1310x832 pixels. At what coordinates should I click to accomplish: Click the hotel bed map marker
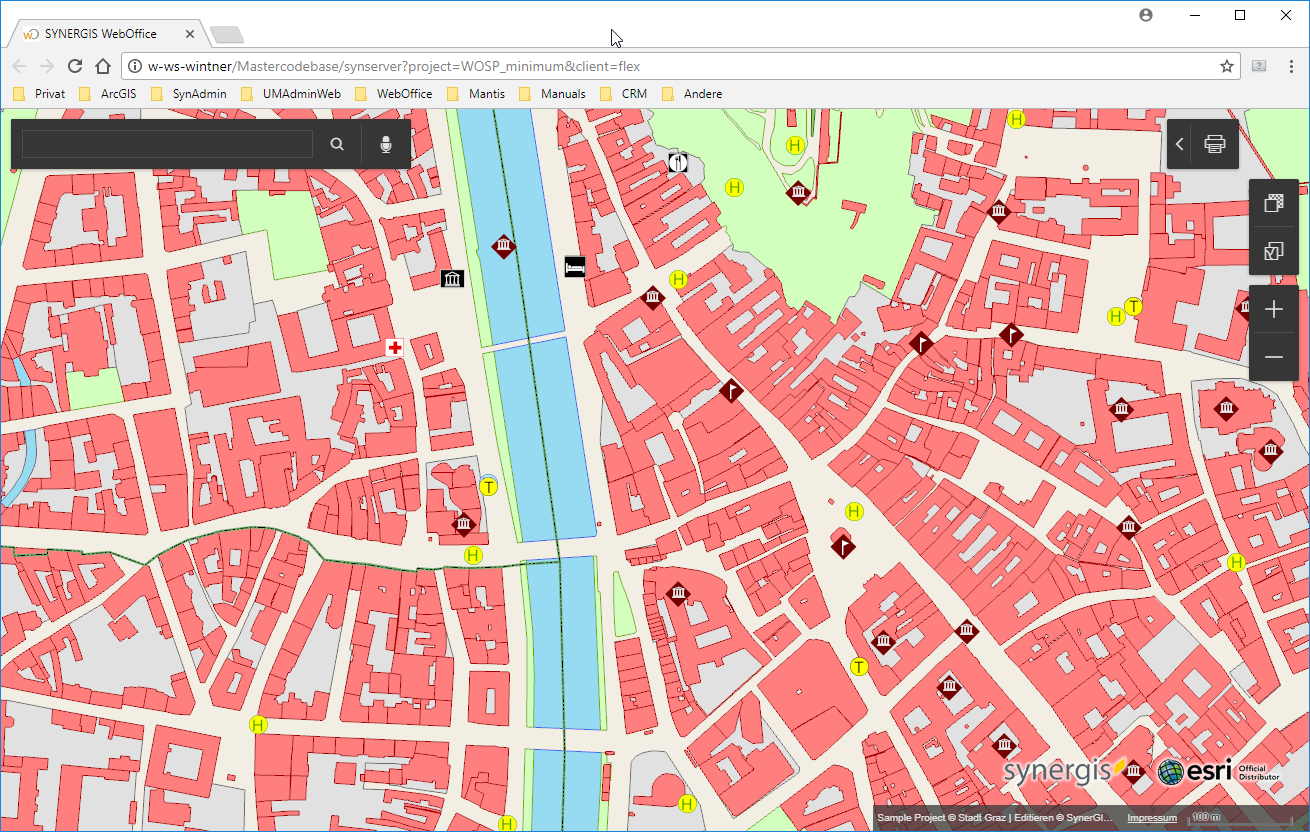point(574,266)
